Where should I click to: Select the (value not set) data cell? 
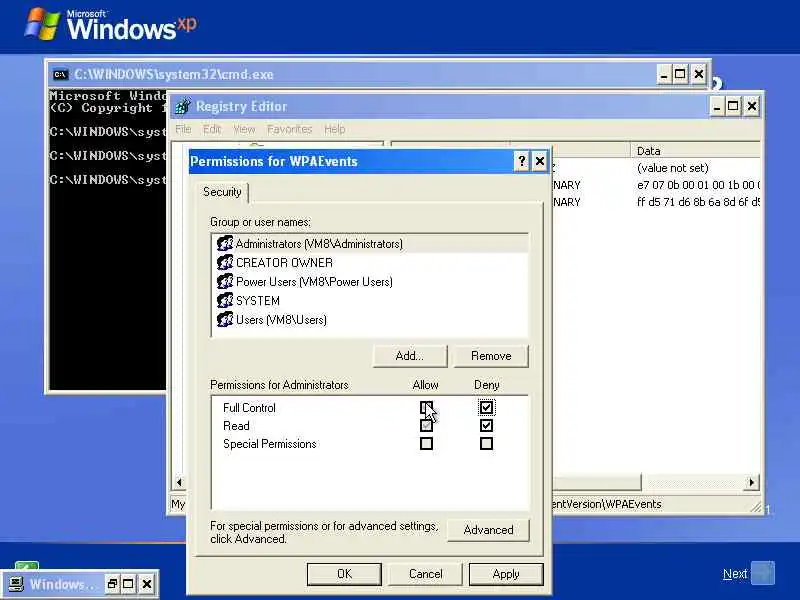click(x=672, y=168)
